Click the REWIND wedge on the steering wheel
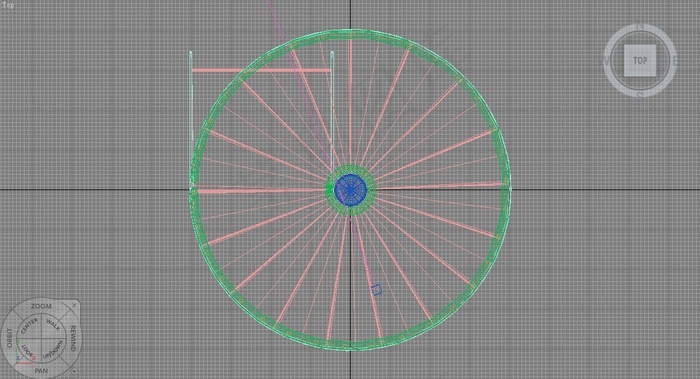Image resolution: width=700 pixels, height=379 pixels. point(73,338)
